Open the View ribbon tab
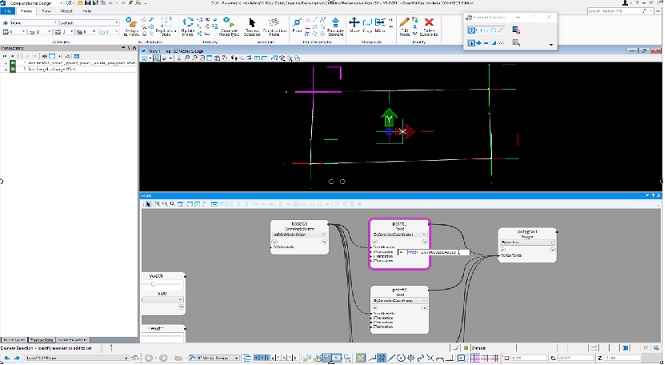Image resolution: width=665 pixels, height=365 pixels. 47,11
